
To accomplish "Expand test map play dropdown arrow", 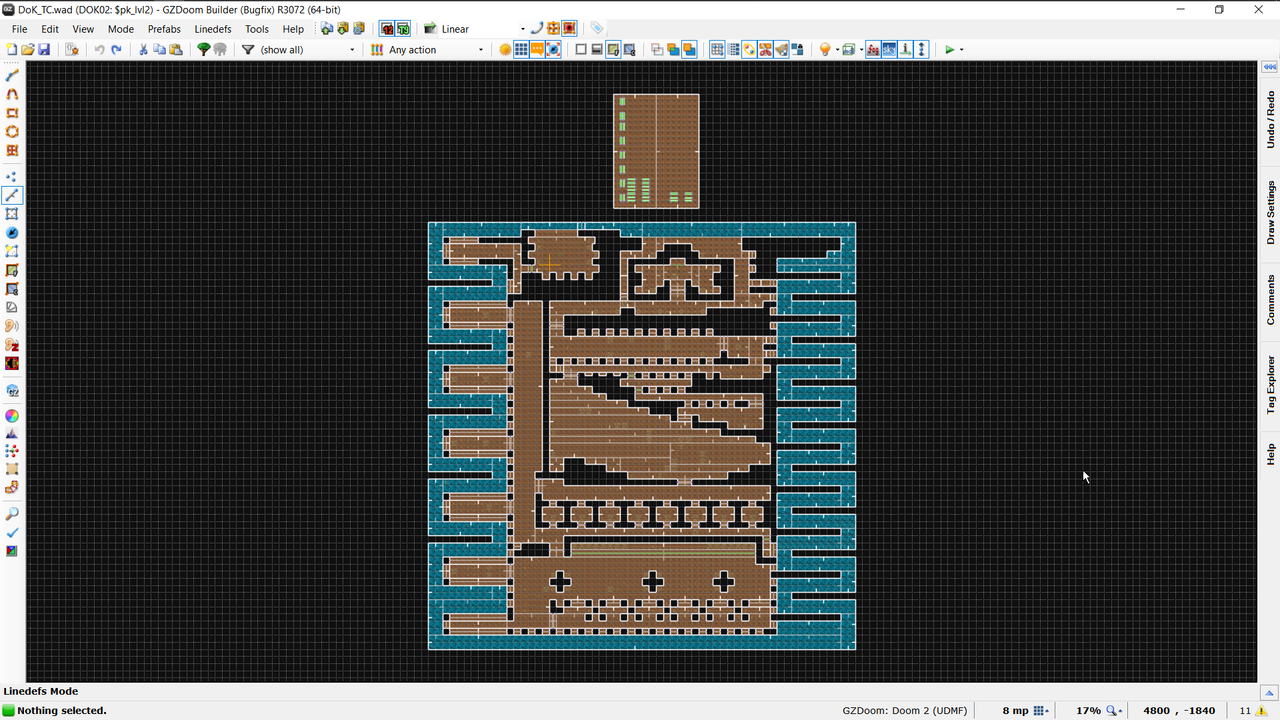I will click(x=962, y=49).
